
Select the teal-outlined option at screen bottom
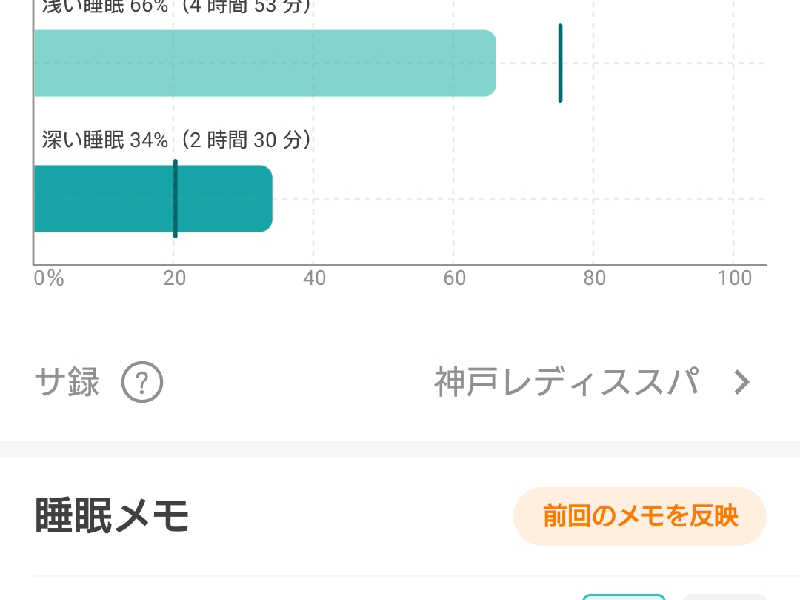pos(623,597)
